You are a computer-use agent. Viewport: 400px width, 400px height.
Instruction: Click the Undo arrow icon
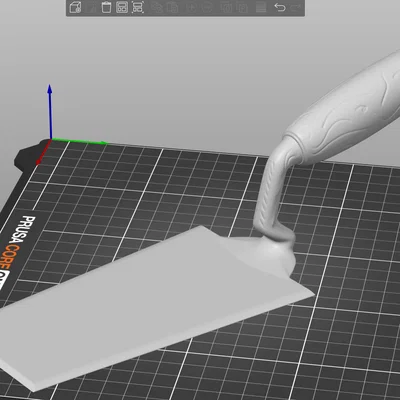pyautogui.click(x=280, y=7)
